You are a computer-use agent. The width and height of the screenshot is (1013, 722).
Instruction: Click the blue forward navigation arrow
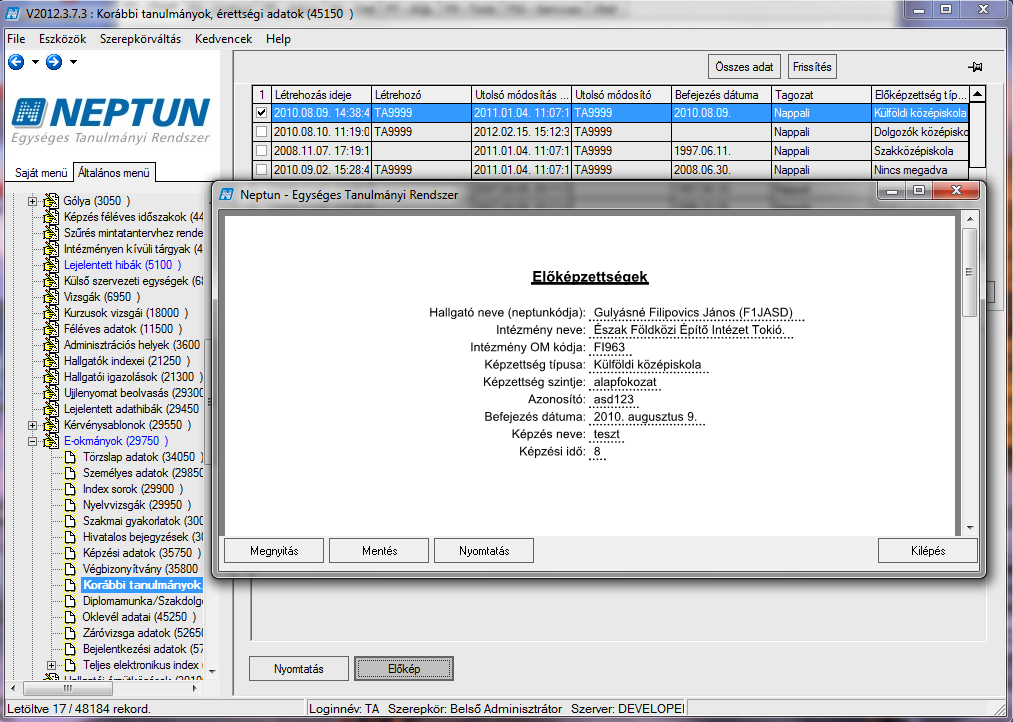[54, 62]
